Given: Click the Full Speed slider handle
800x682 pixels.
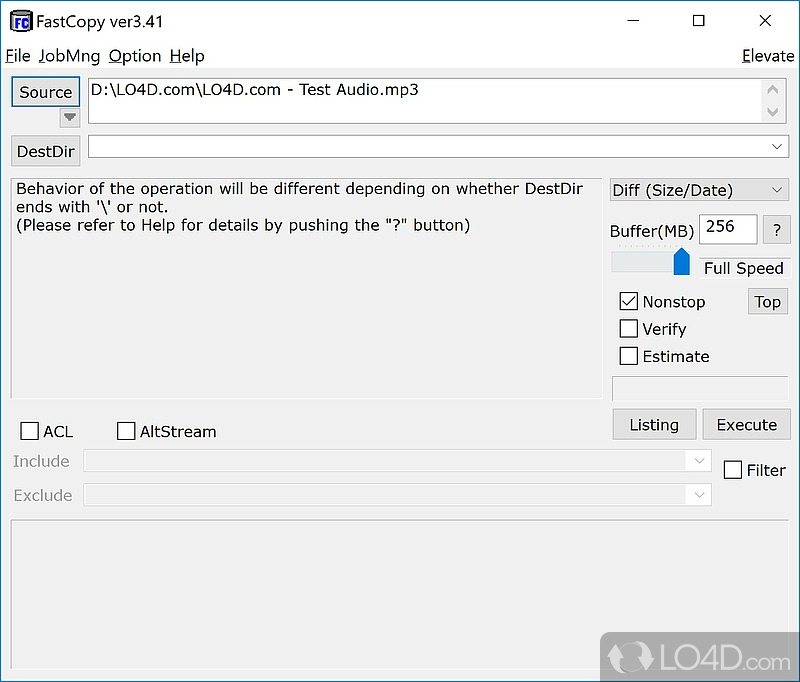Looking at the screenshot, I should pyautogui.click(x=682, y=262).
